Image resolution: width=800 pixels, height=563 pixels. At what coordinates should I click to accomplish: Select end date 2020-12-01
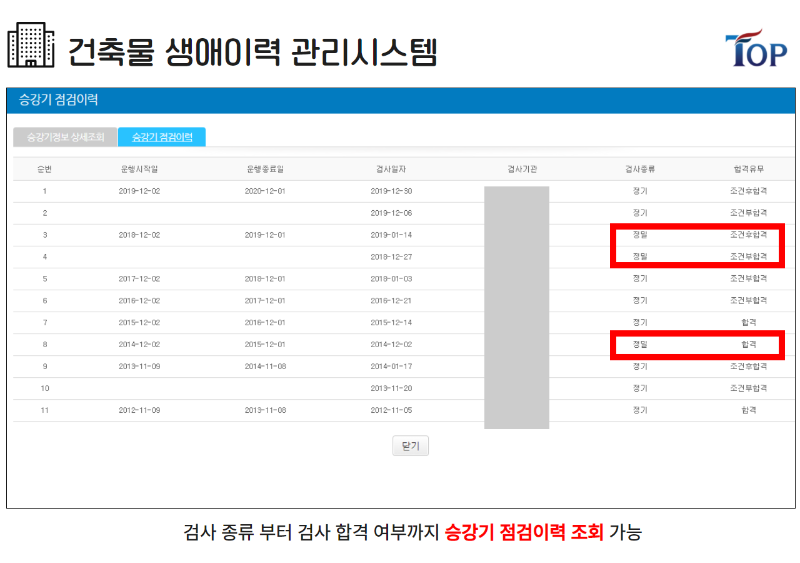265,191
